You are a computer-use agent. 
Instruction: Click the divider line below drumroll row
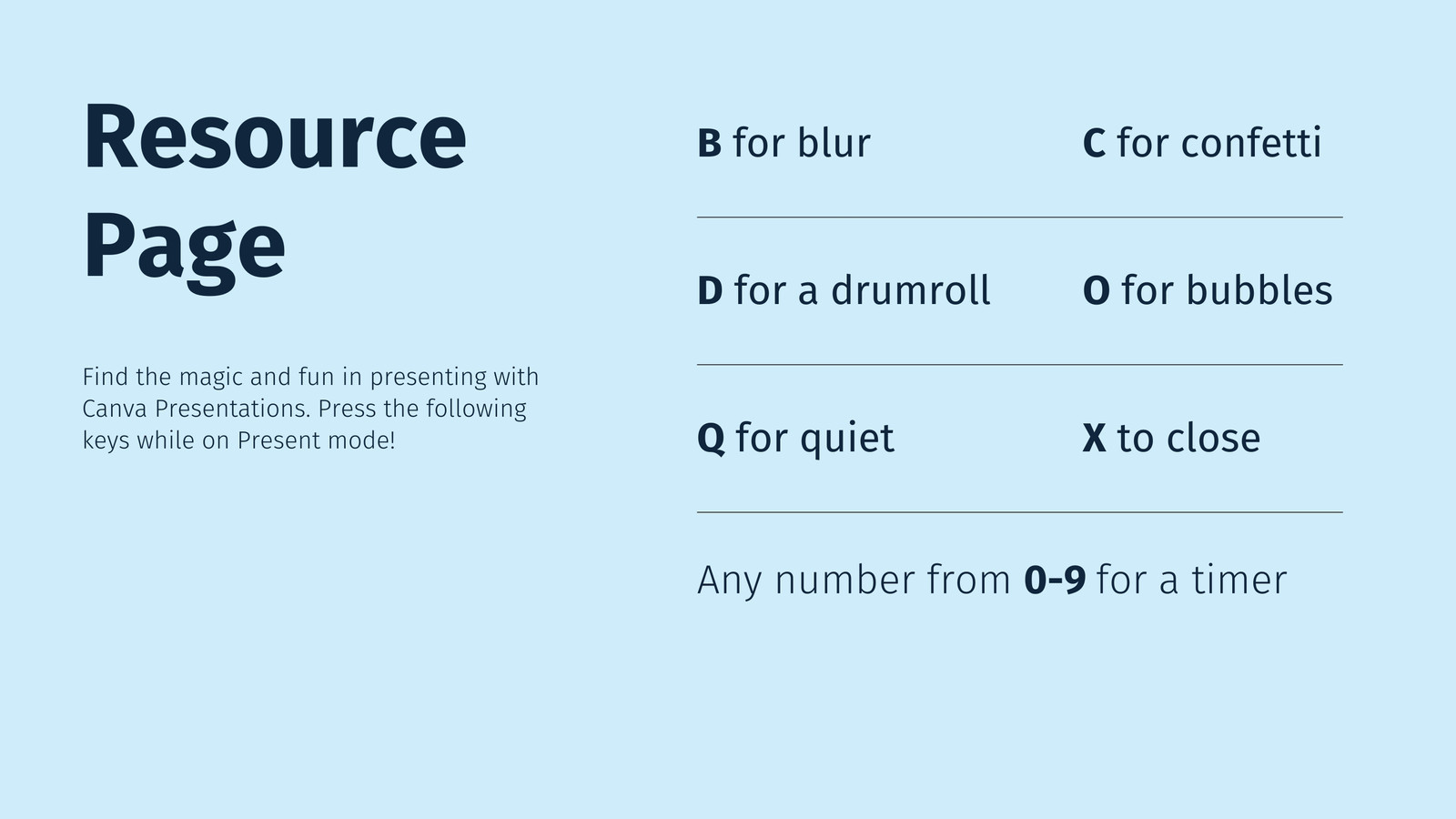(x=1020, y=365)
